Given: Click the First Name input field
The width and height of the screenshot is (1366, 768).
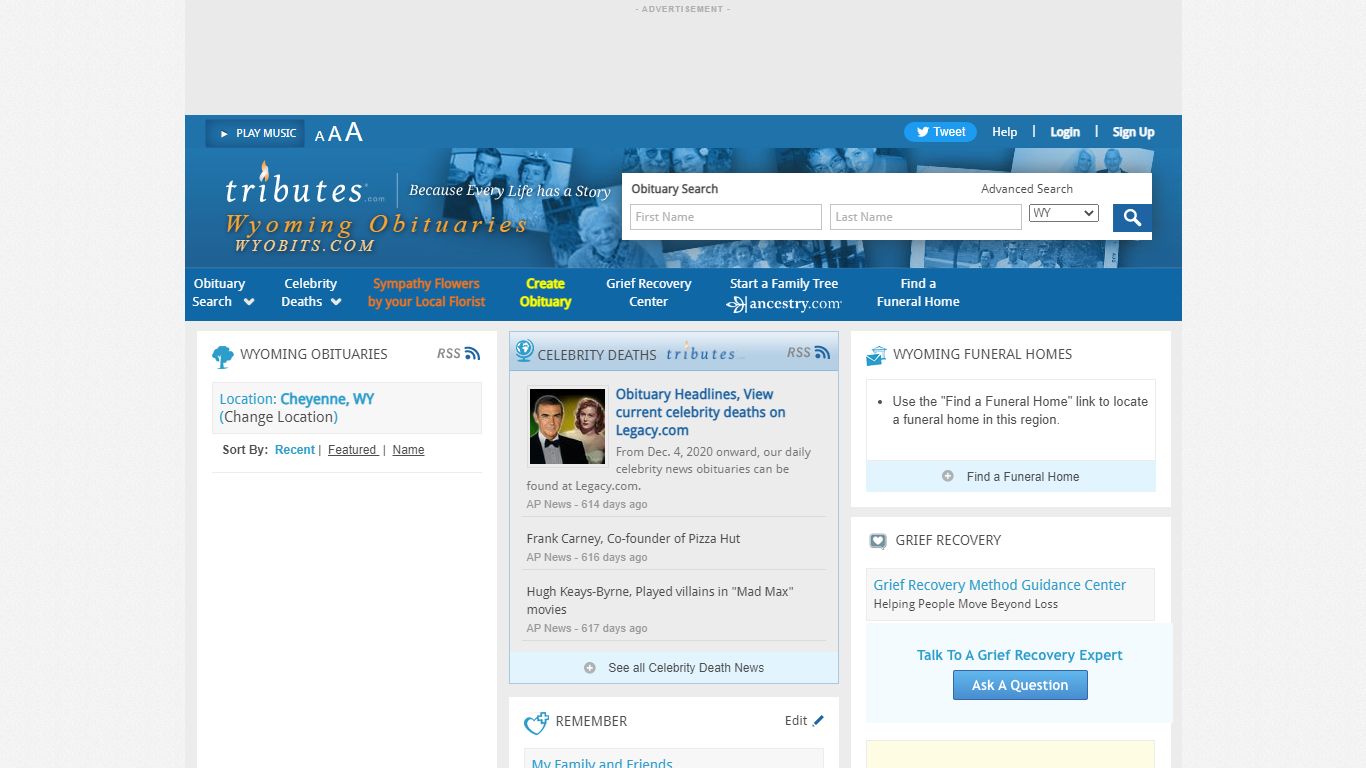Looking at the screenshot, I should (726, 217).
